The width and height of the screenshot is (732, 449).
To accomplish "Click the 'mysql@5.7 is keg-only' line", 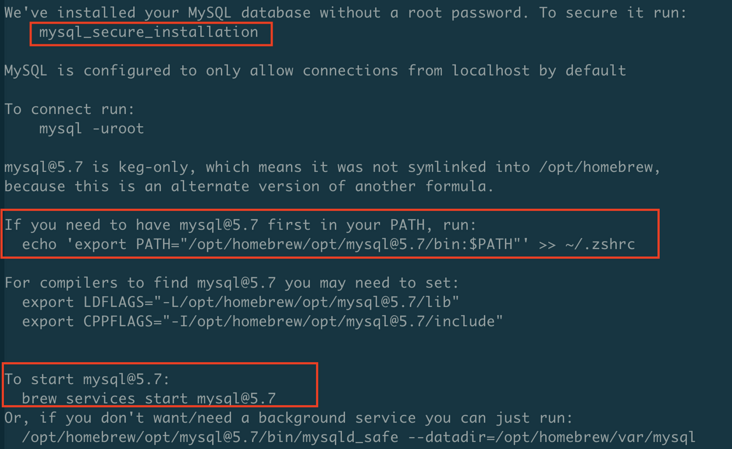I will (332, 167).
